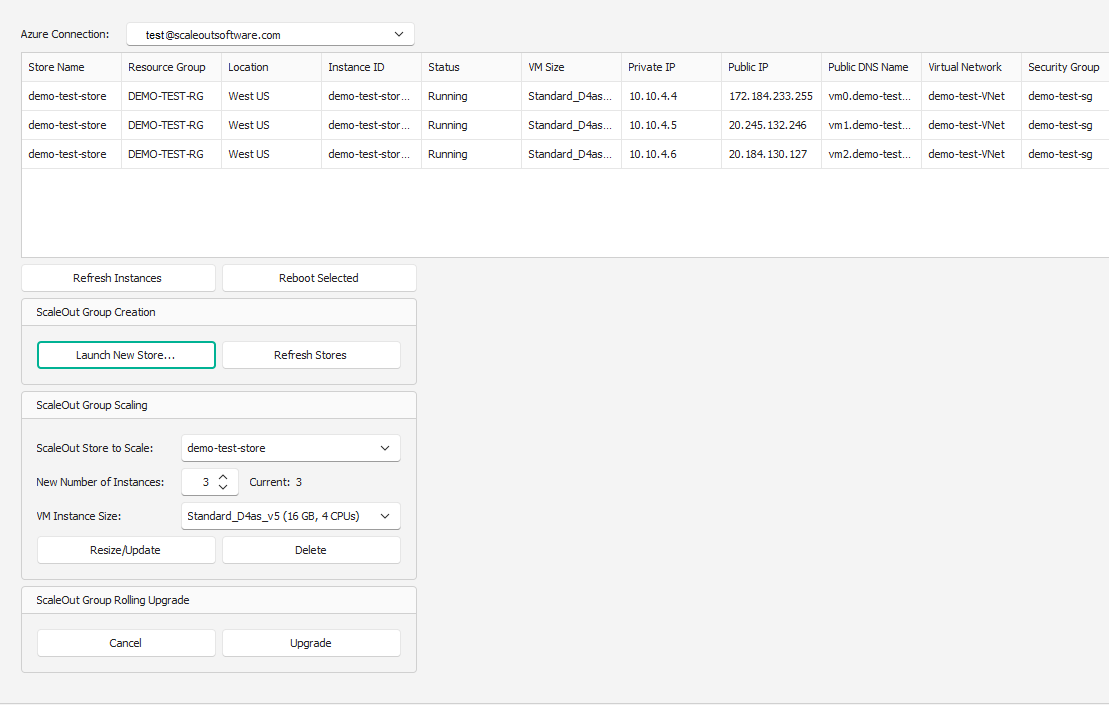Click Refresh Stores
Image resolution: width=1109 pixels, height=705 pixels.
tap(311, 355)
